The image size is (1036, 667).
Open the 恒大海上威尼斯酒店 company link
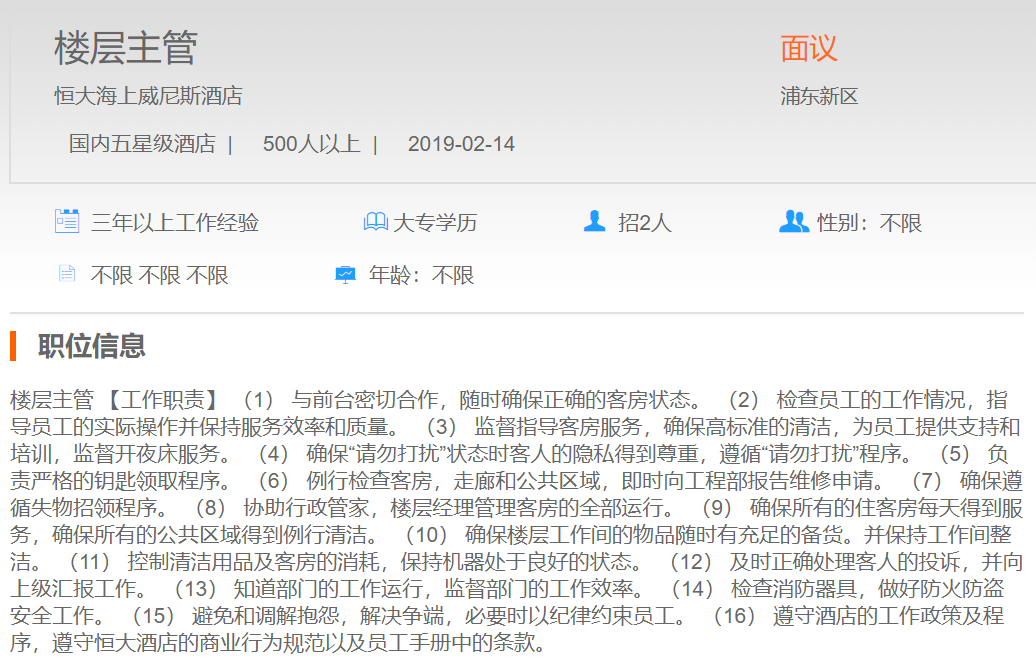click(148, 96)
